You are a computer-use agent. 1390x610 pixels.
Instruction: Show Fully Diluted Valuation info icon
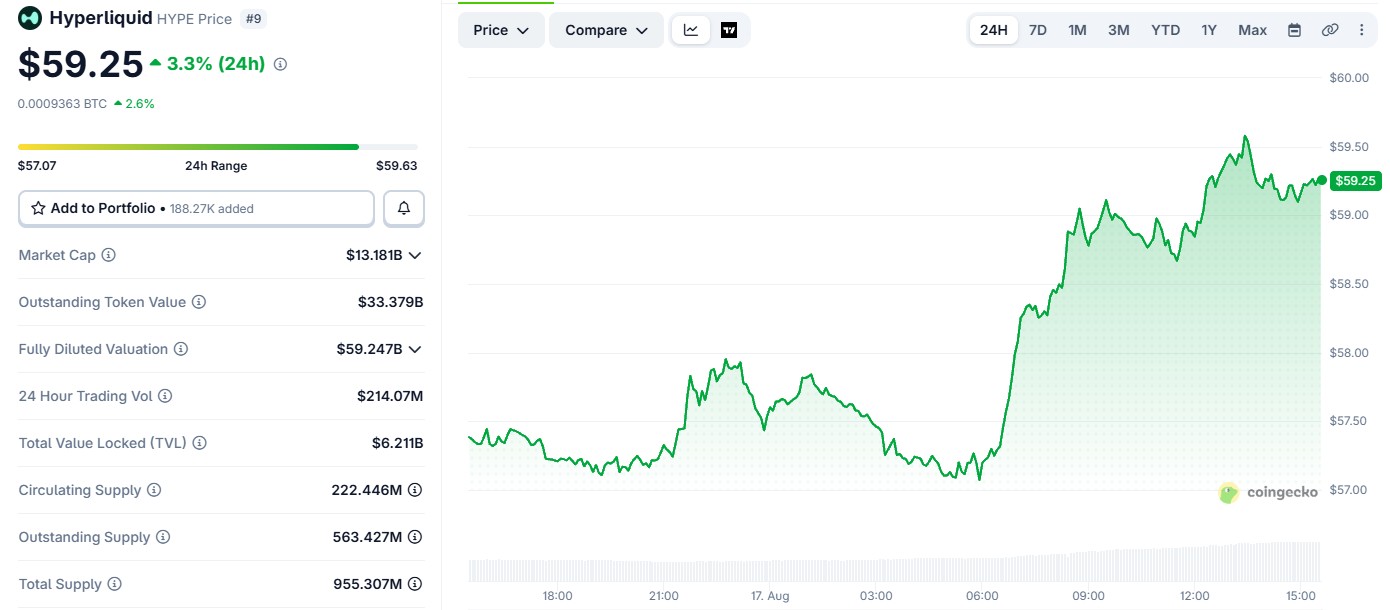(x=181, y=349)
